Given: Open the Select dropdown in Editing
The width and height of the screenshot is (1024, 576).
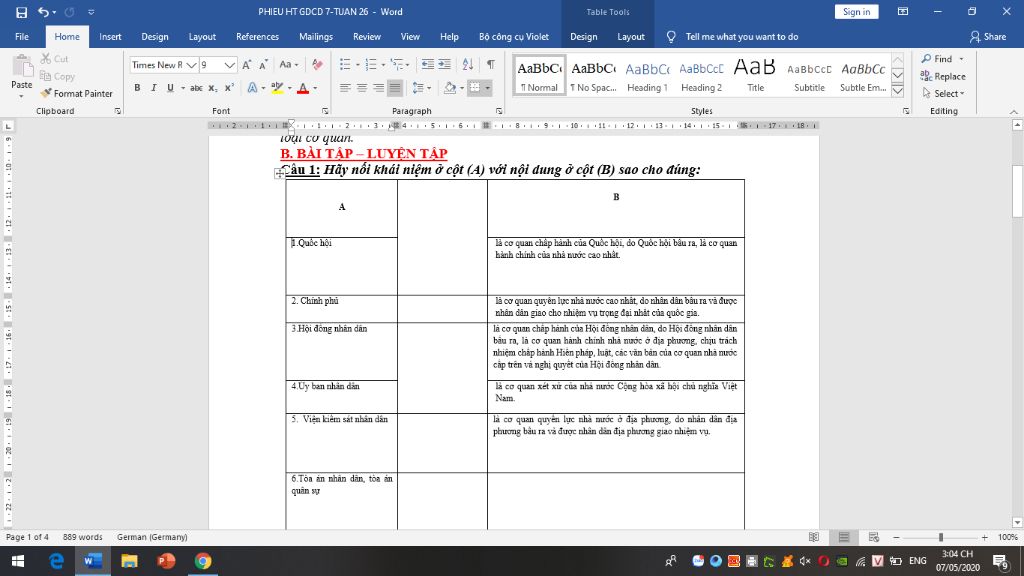Looking at the screenshot, I should click(x=944, y=93).
